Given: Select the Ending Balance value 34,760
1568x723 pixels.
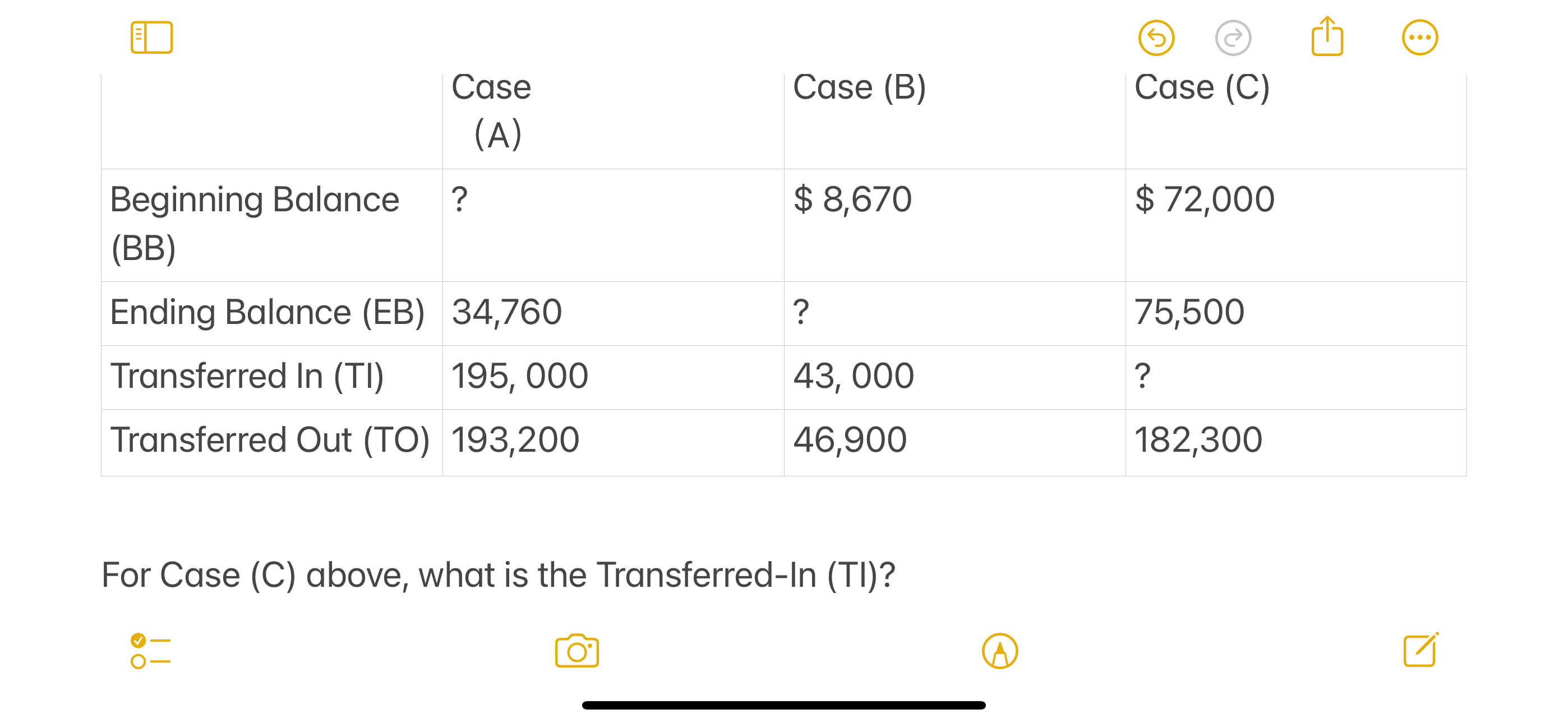Looking at the screenshot, I should pyautogui.click(x=506, y=312).
